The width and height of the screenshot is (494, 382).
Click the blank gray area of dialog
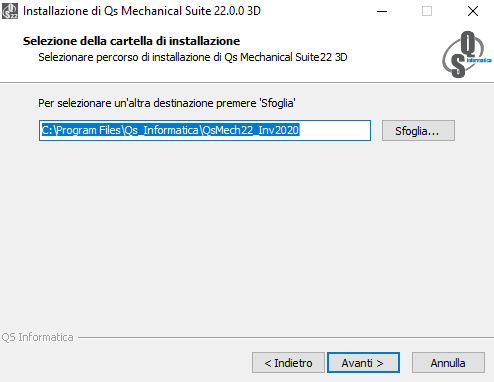247,233
